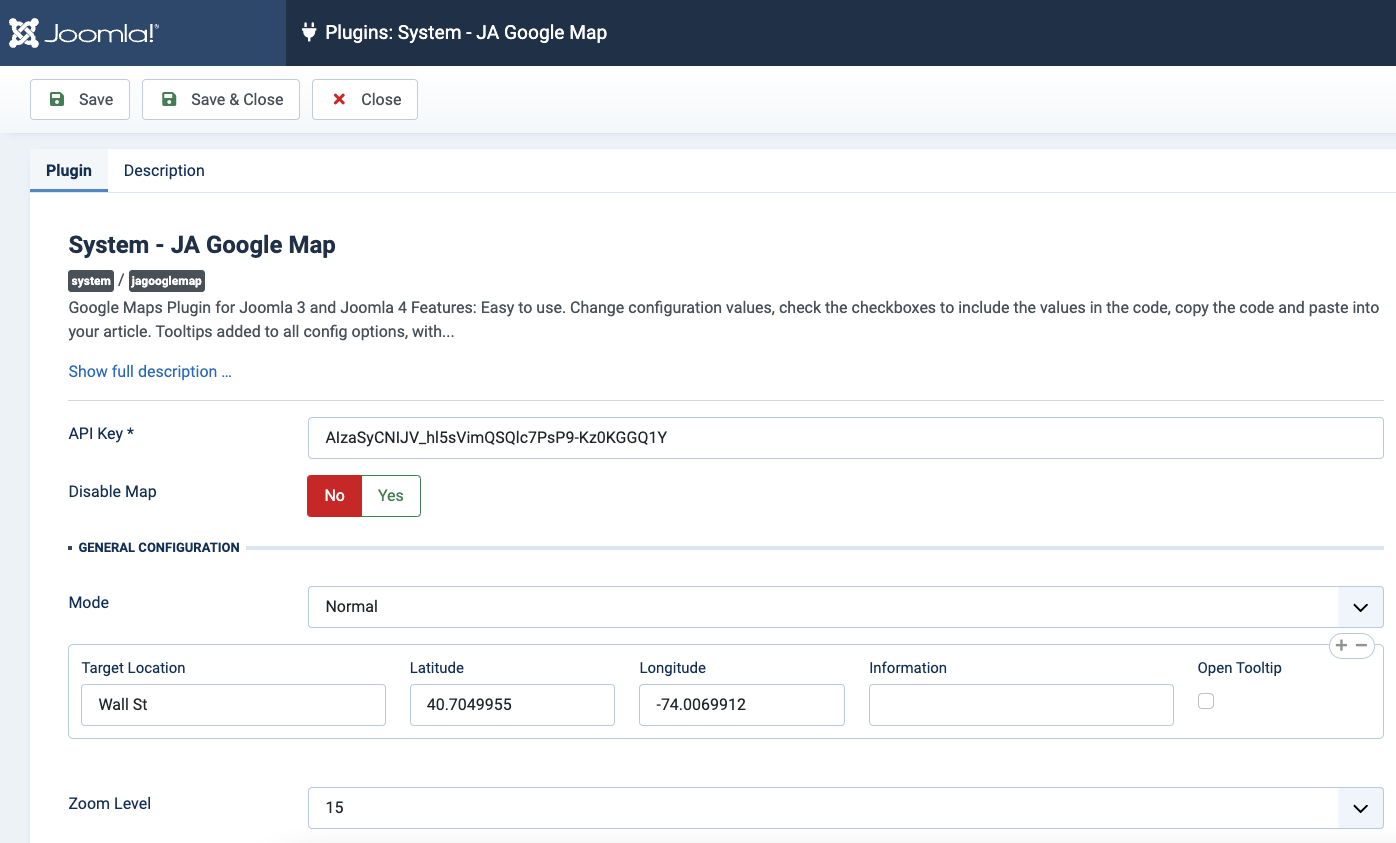
Task: Click the 'jagooglemap' element badge
Action: [x=166, y=281]
